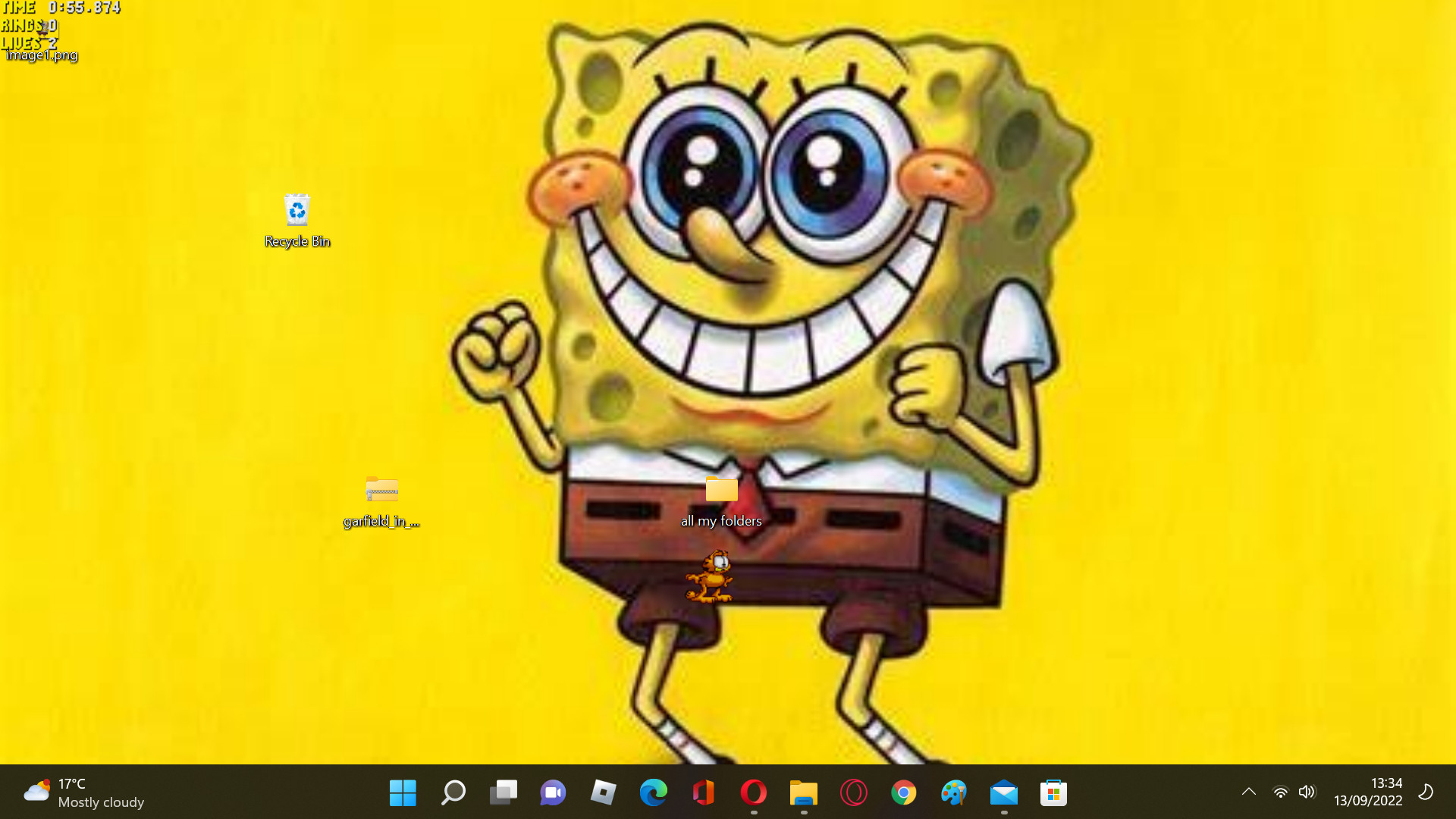Show hidden system tray icons
This screenshot has width=1456, height=819.
(x=1248, y=792)
